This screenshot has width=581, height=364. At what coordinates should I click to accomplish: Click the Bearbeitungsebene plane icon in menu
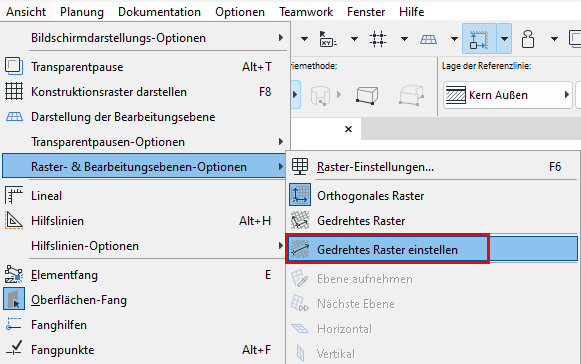pyautogui.click(x=14, y=117)
